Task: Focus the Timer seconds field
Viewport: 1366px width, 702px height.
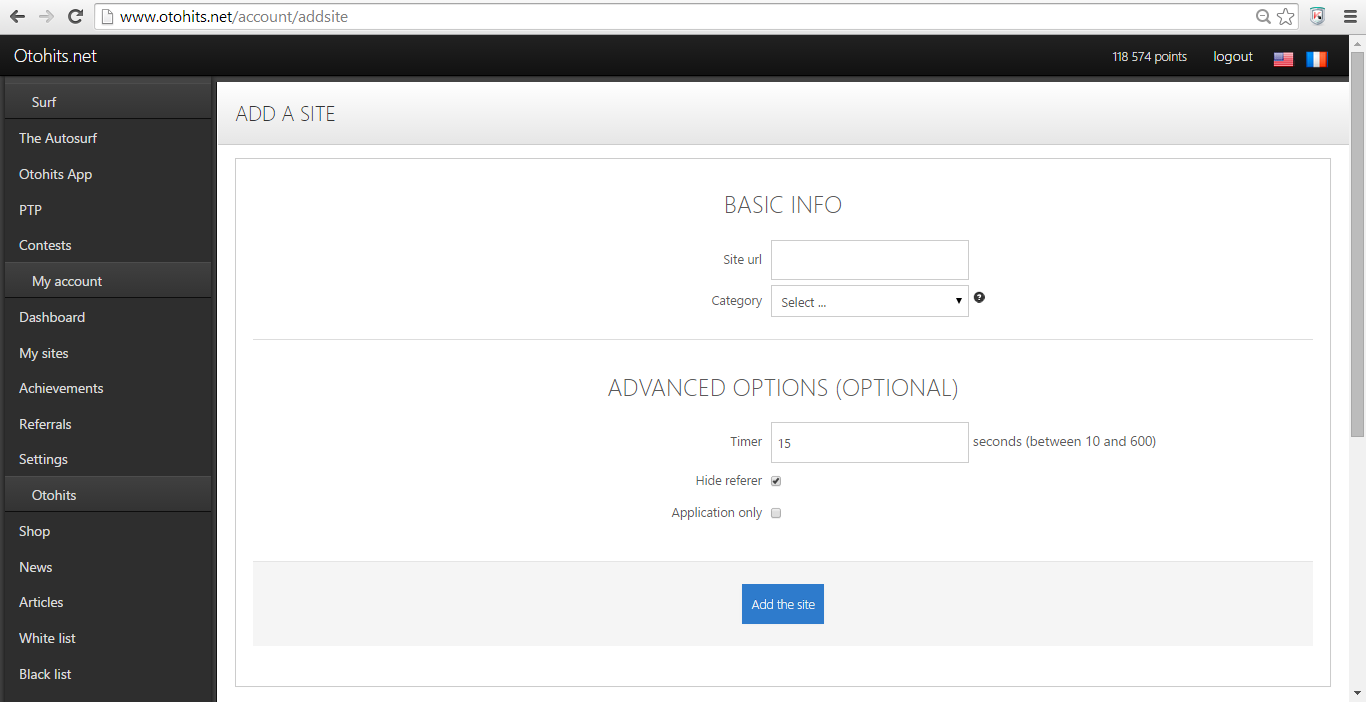Action: (x=870, y=442)
